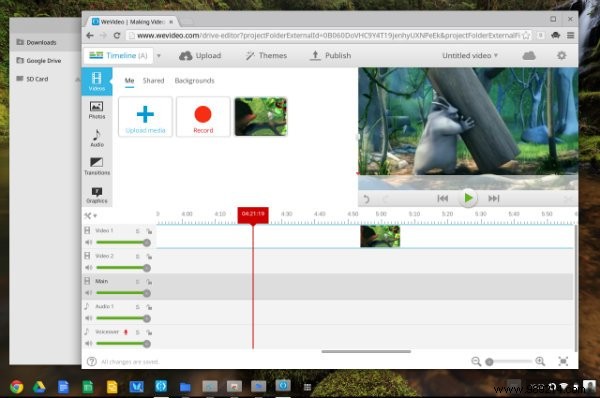Open the Untitled video project dropdown
The image size is (600, 398).
(x=470, y=55)
